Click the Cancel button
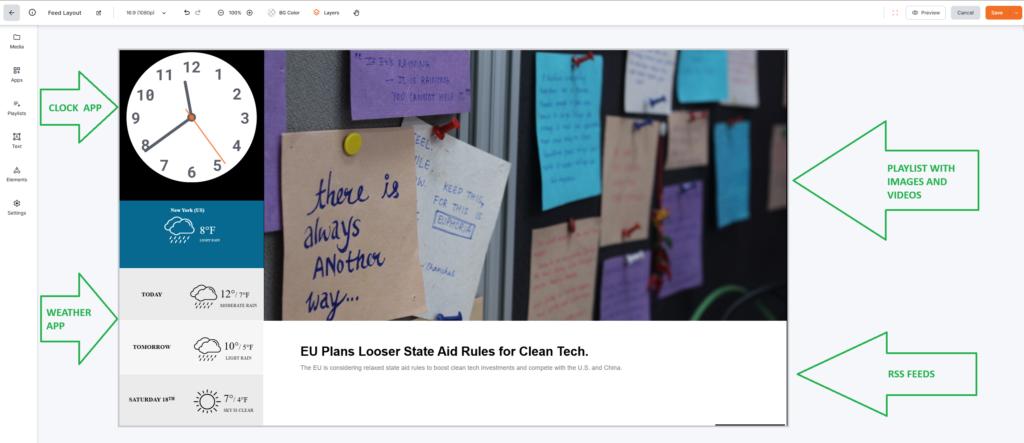The image size is (1024, 443). click(x=965, y=12)
